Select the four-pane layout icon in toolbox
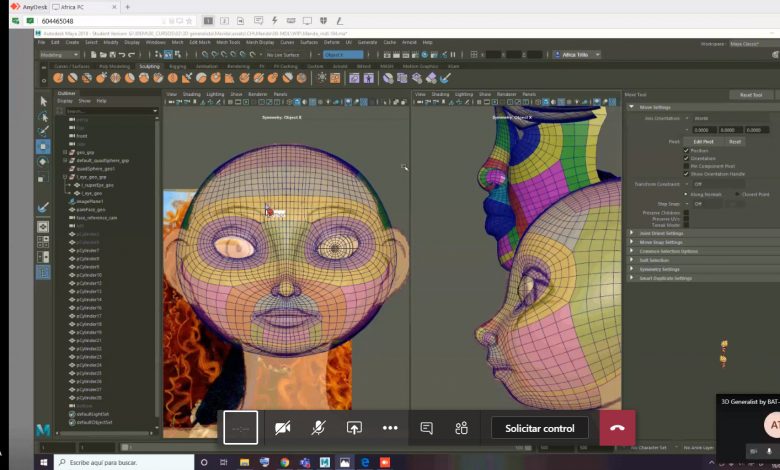This screenshot has width=780, height=470. pyautogui.click(x=43, y=242)
